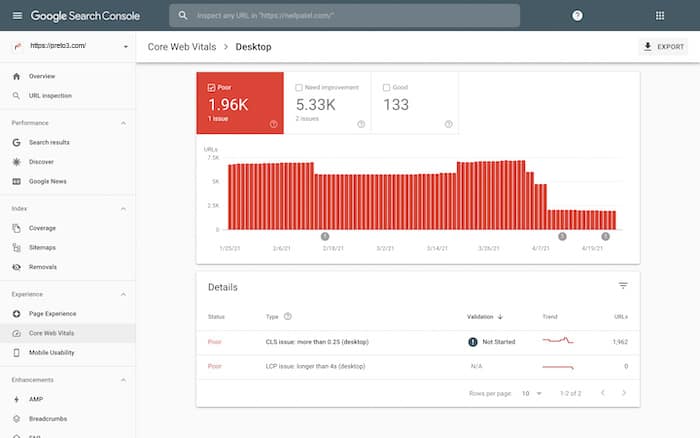
Task: Click the help icon on the Poor card
Action: click(274, 124)
